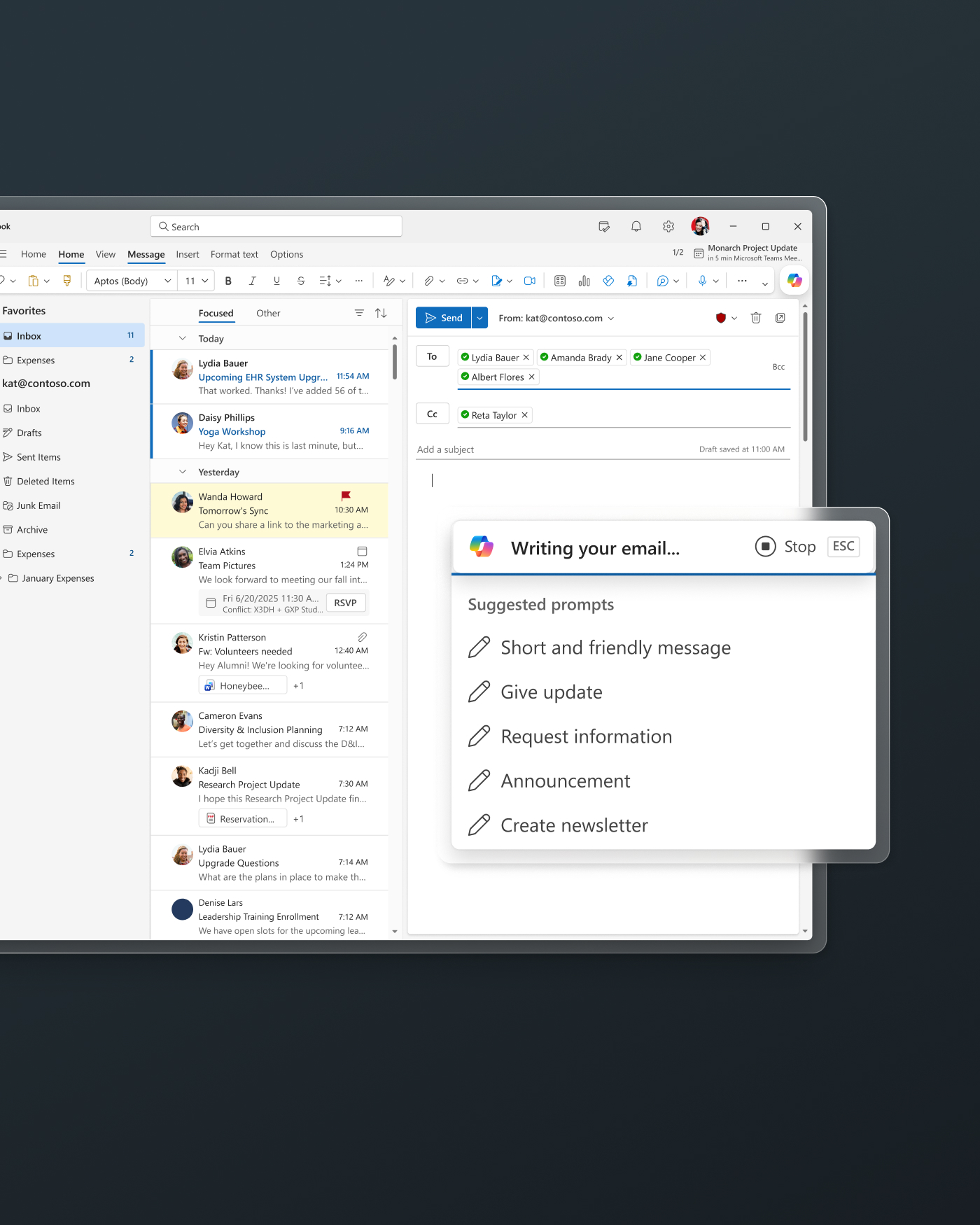Collapse the Today group
The height and width of the screenshot is (1225, 980).
coord(183,338)
